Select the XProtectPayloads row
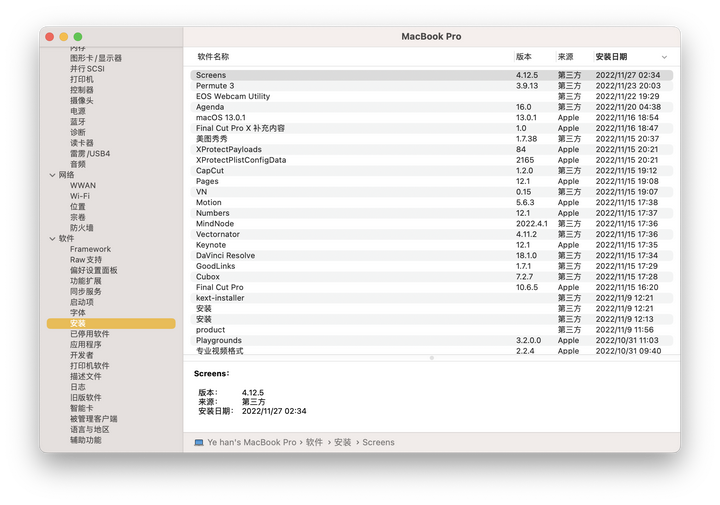This screenshot has height=505, width=720. (x=432, y=150)
